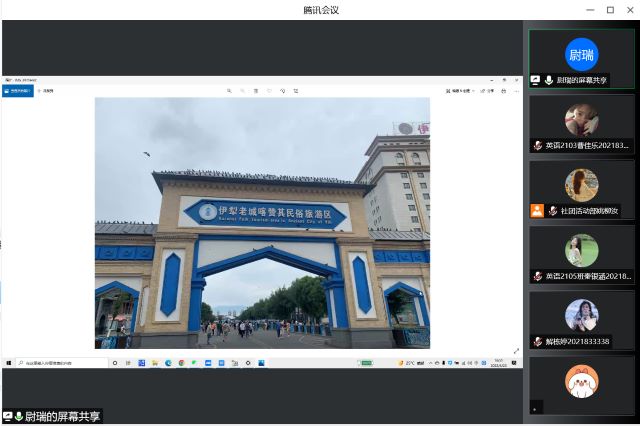Open three-dot more menu in shared Photos toolbar

pos(517,91)
